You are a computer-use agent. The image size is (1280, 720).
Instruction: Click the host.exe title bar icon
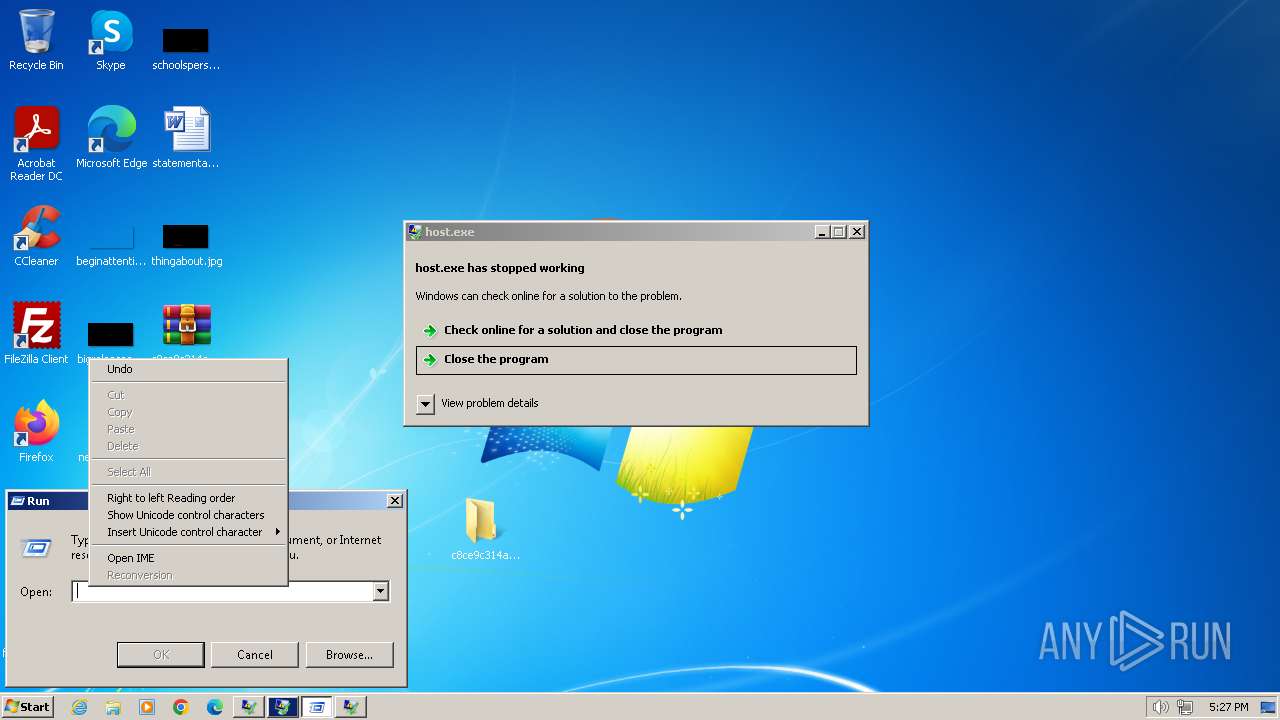click(x=414, y=231)
